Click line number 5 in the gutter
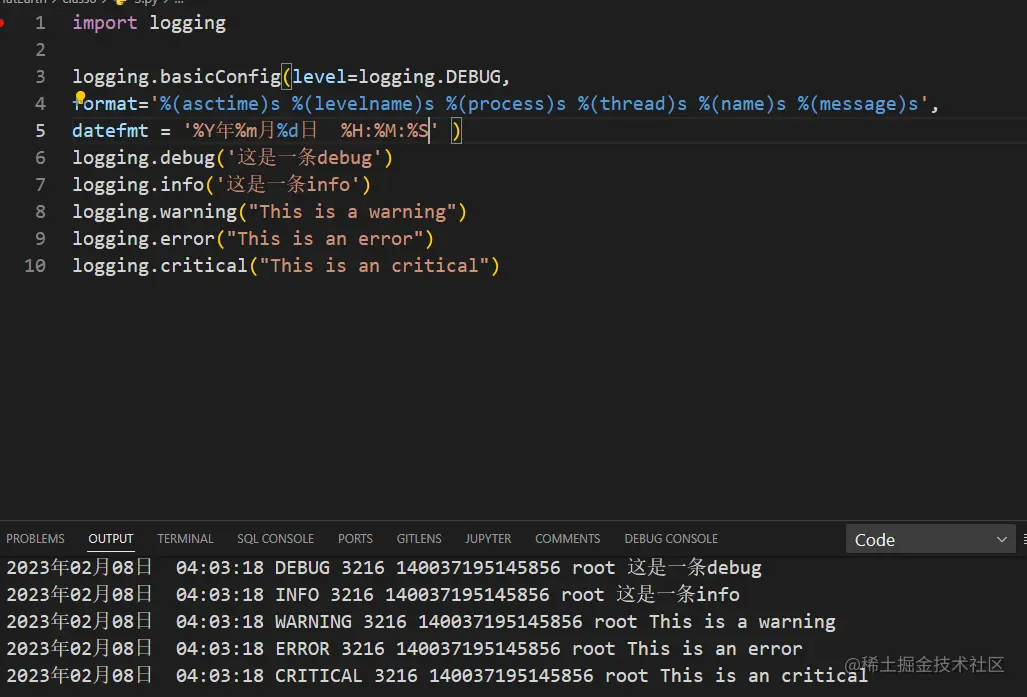 tap(40, 130)
